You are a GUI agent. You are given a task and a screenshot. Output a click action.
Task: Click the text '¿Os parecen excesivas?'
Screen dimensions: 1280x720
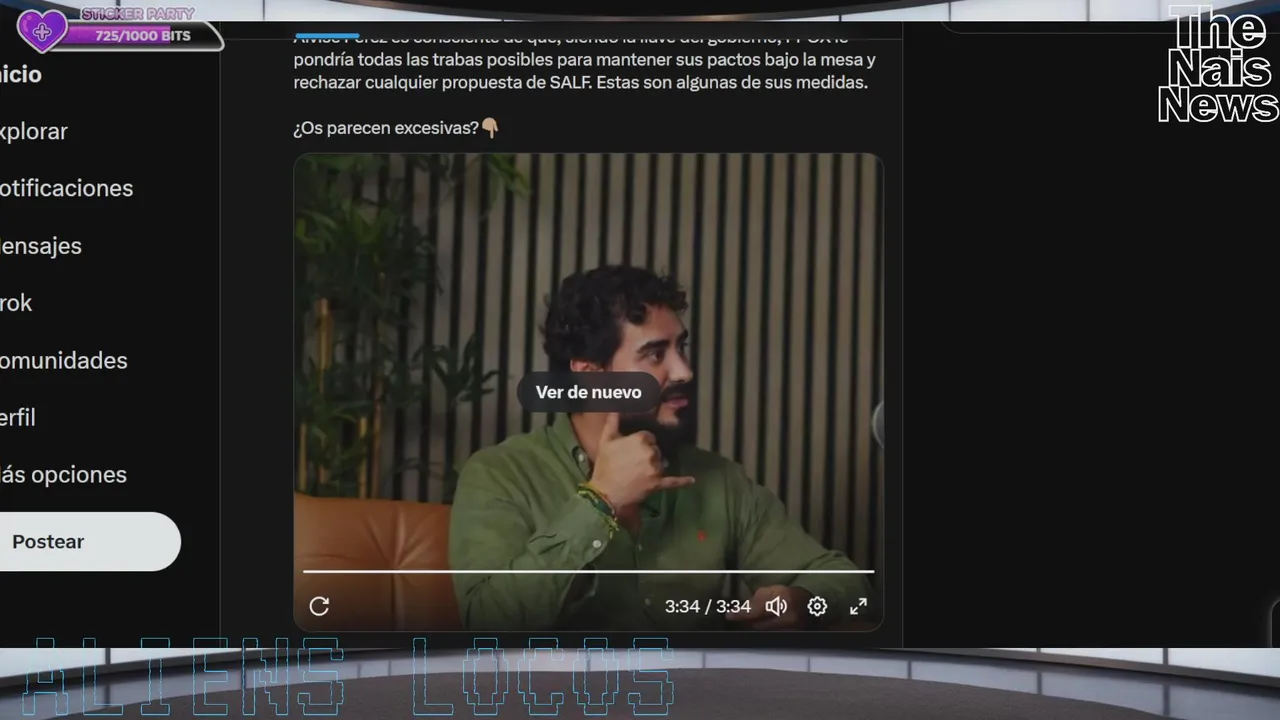pos(386,128)
